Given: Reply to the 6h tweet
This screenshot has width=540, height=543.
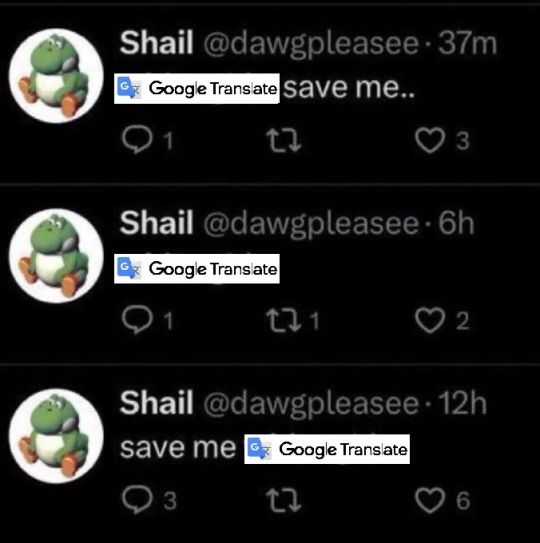Looking at the screenshot, I should pyautogui.click(x=138, y=320).
